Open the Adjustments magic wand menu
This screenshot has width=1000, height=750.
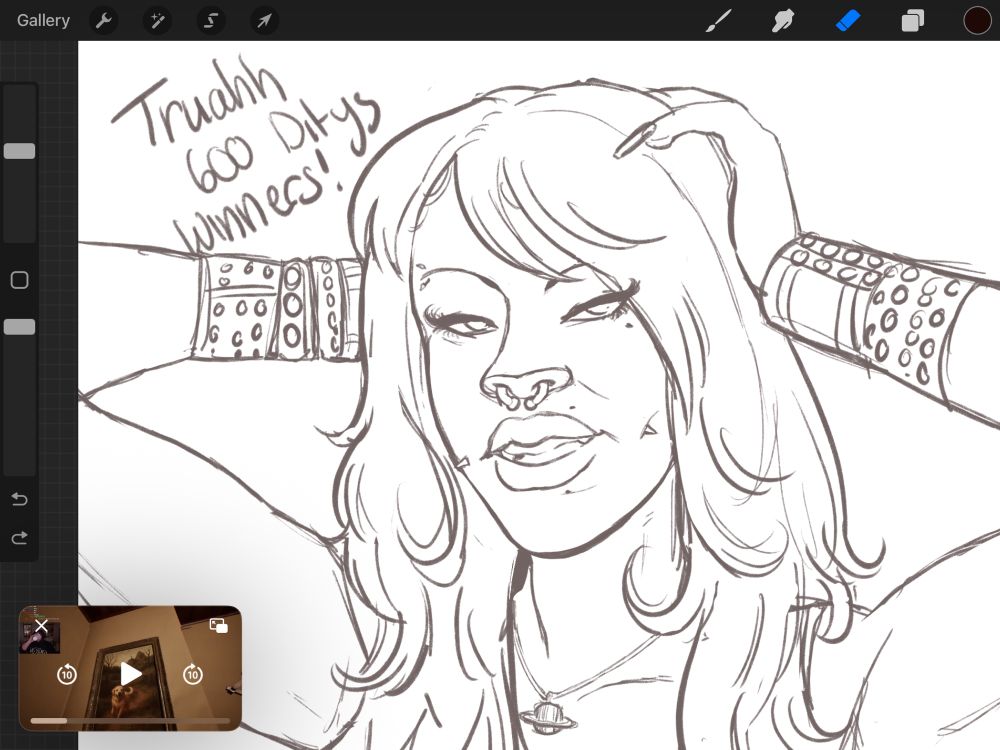[x=157, y=20]
